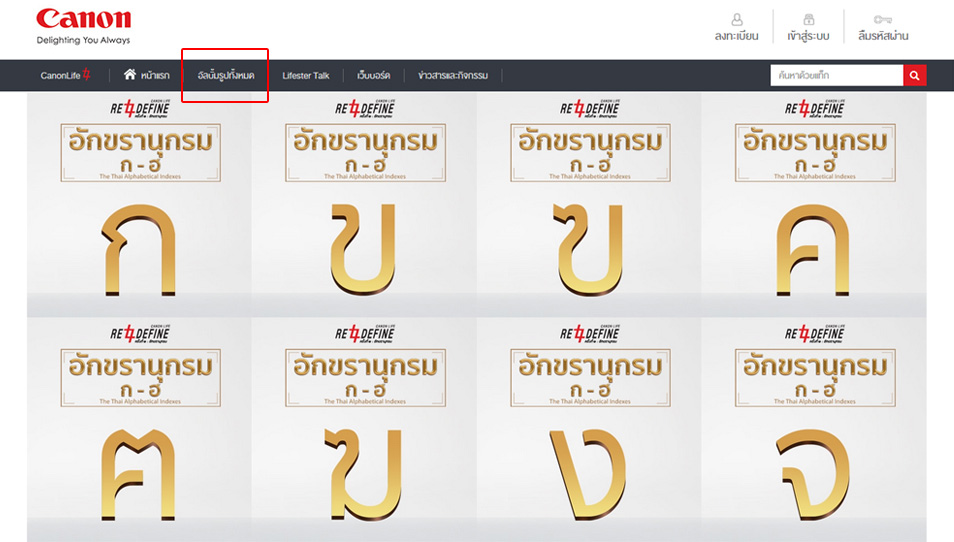This screenshot has width=954, height=542.
Task: Click the login padlock icon (เข้าสู่ระบบ)
Action: (809, 19)
